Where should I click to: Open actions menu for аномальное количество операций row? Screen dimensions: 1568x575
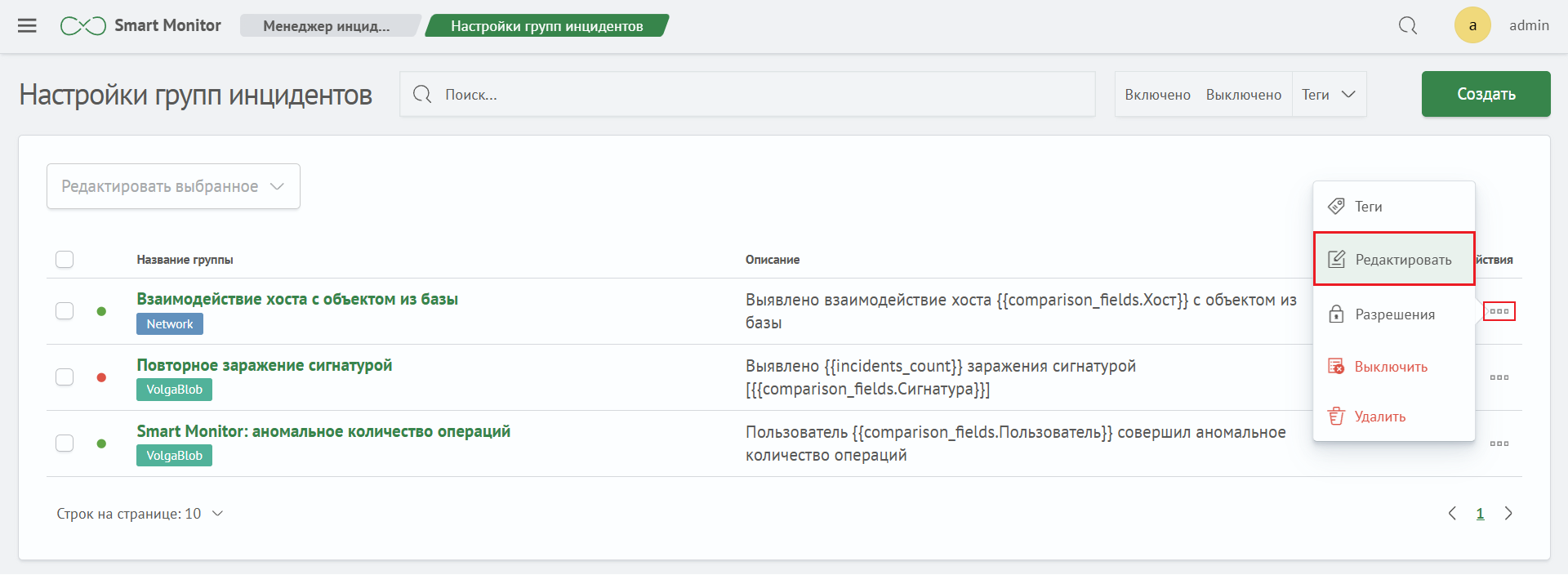click(x=1499, y=444)
